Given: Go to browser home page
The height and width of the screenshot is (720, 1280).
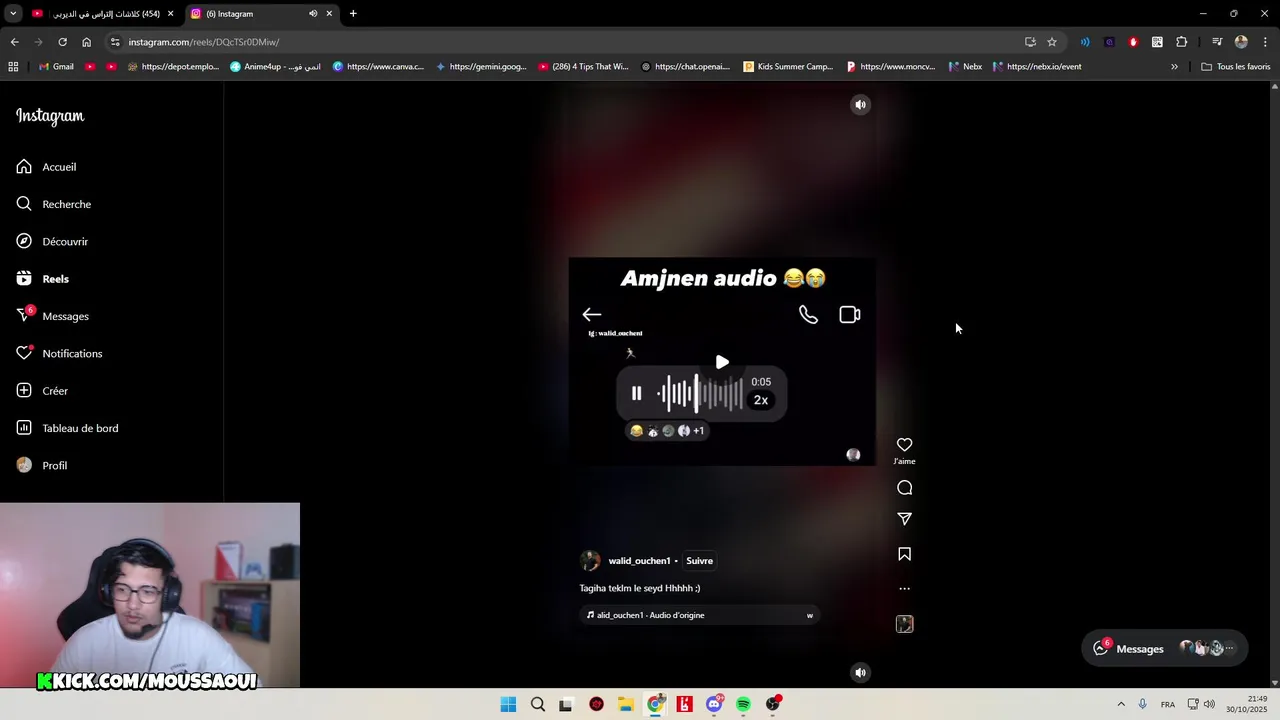Looking at the screenshot, I should click(x=86, y=42).
